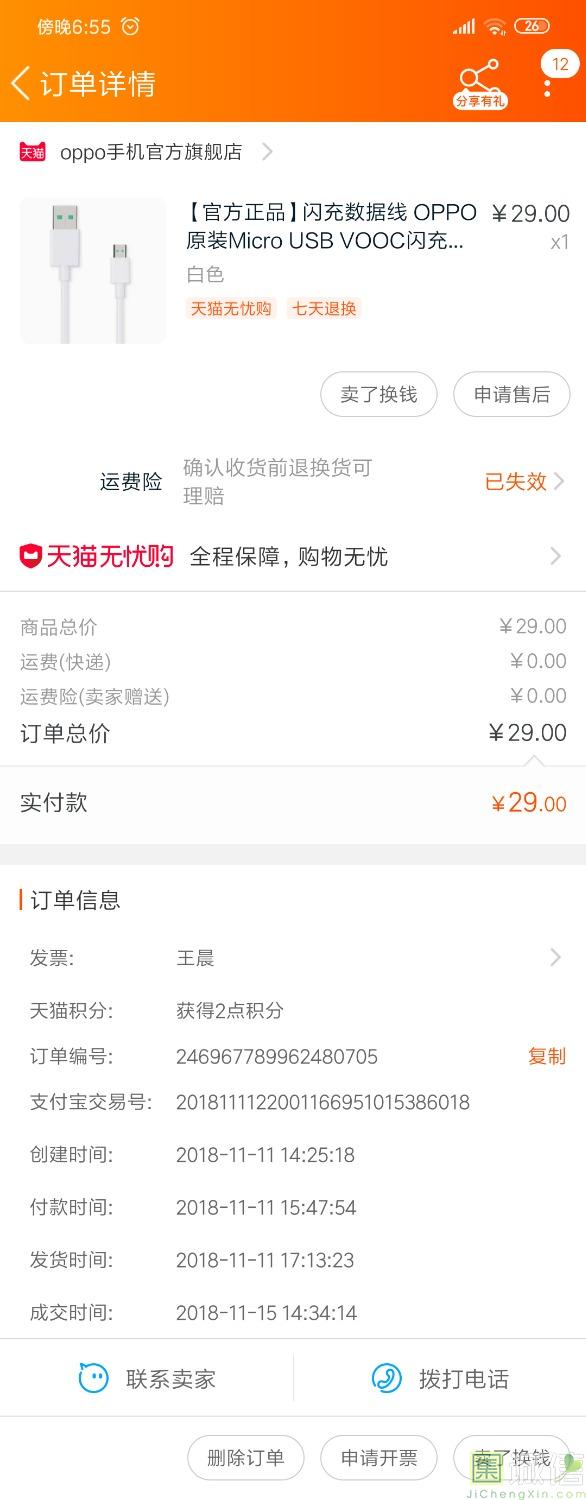Tap the Tmall cat logo beside the store name

pyautogui.click(x=32, y=152)
